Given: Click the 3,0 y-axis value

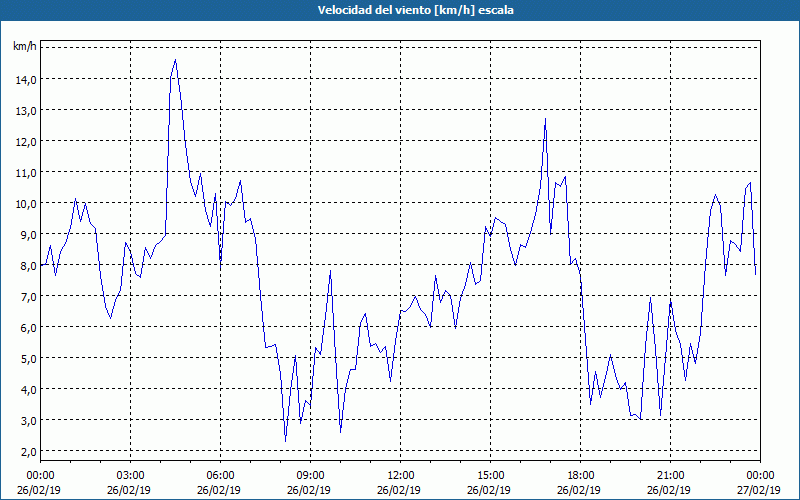Looking at the screenshot, I should (x=28, y=421).
